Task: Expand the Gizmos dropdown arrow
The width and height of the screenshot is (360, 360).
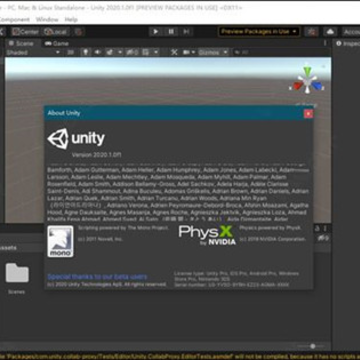Action: tap(226, 52)
